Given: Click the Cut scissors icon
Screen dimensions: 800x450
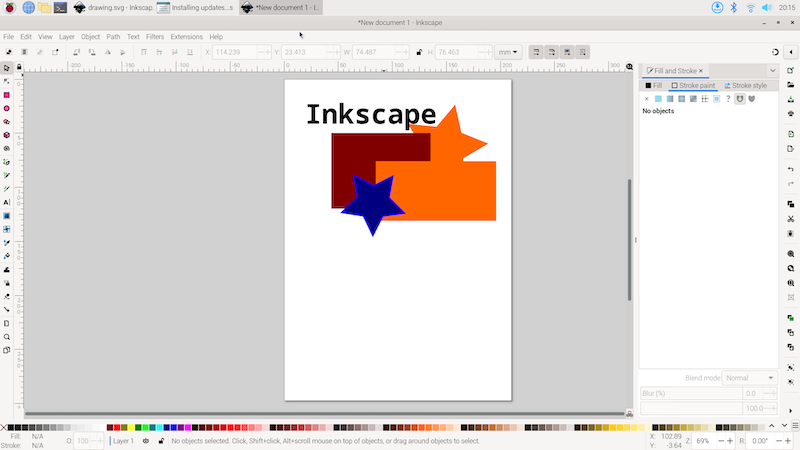Looking at the screenshot, I should [x=791, y=219].
